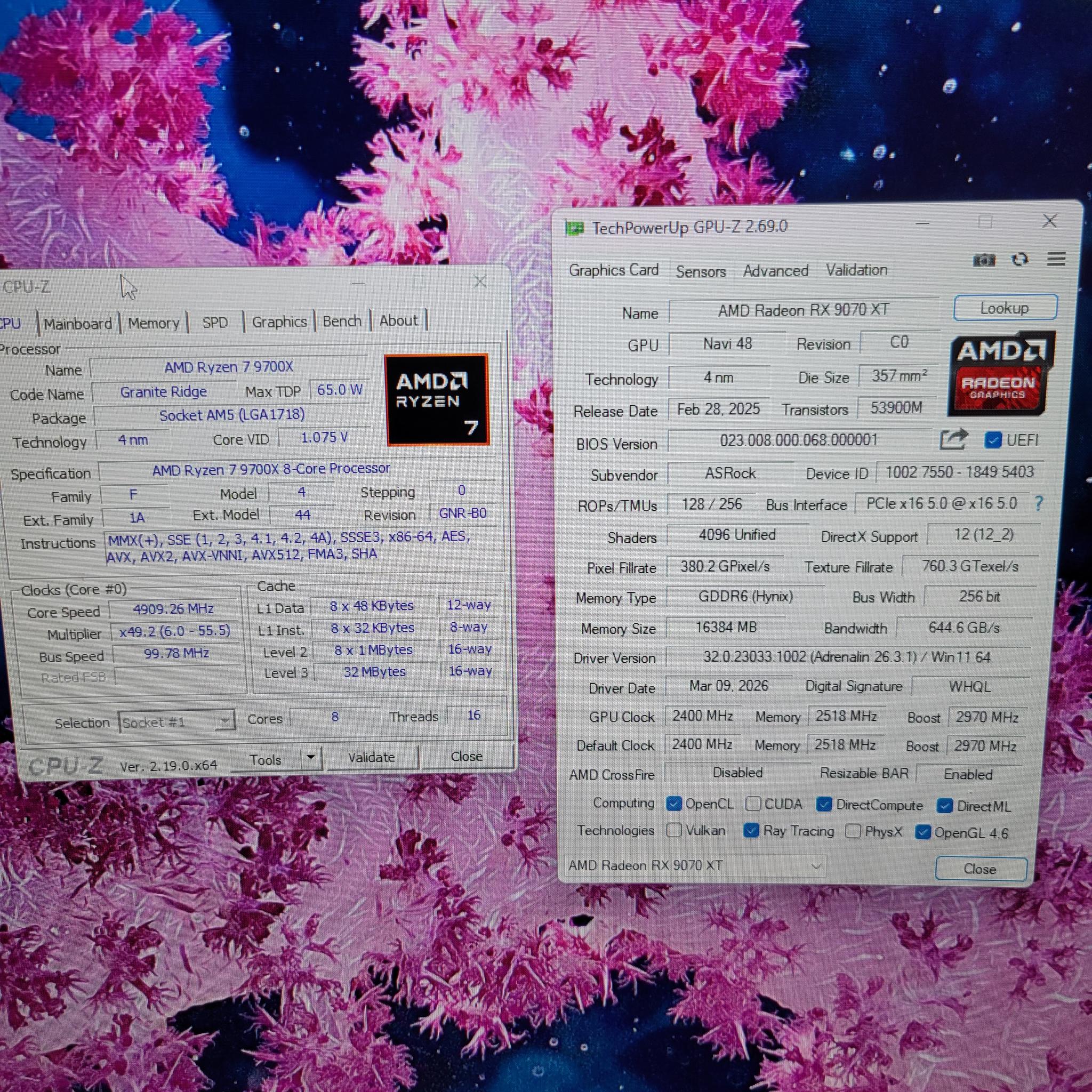This screenshot has width=1092, height=1092.
Task: Click the Lookup button
Action: coord(1005,308)
